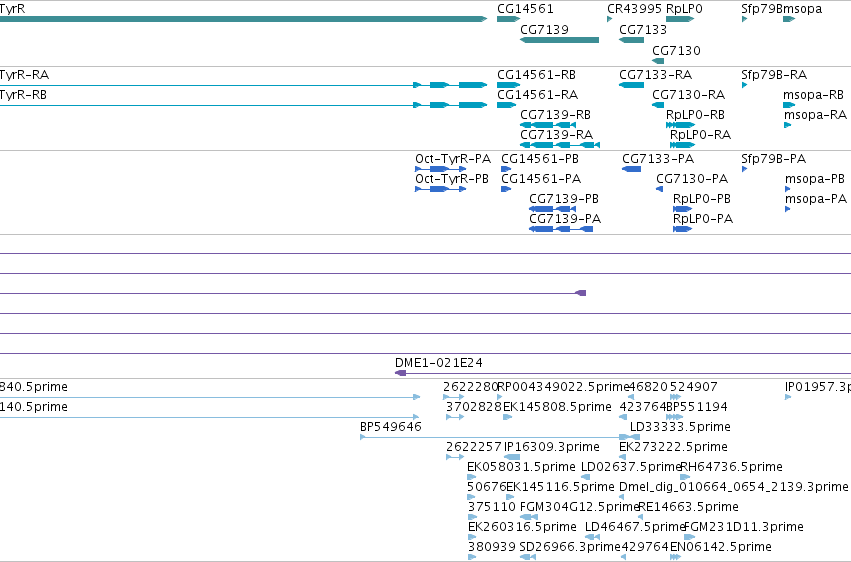Image resolution: width=851 pixels, height=562 pixels.
Task: Select the CG14561-PA protein label
Action: pos(541,179)
